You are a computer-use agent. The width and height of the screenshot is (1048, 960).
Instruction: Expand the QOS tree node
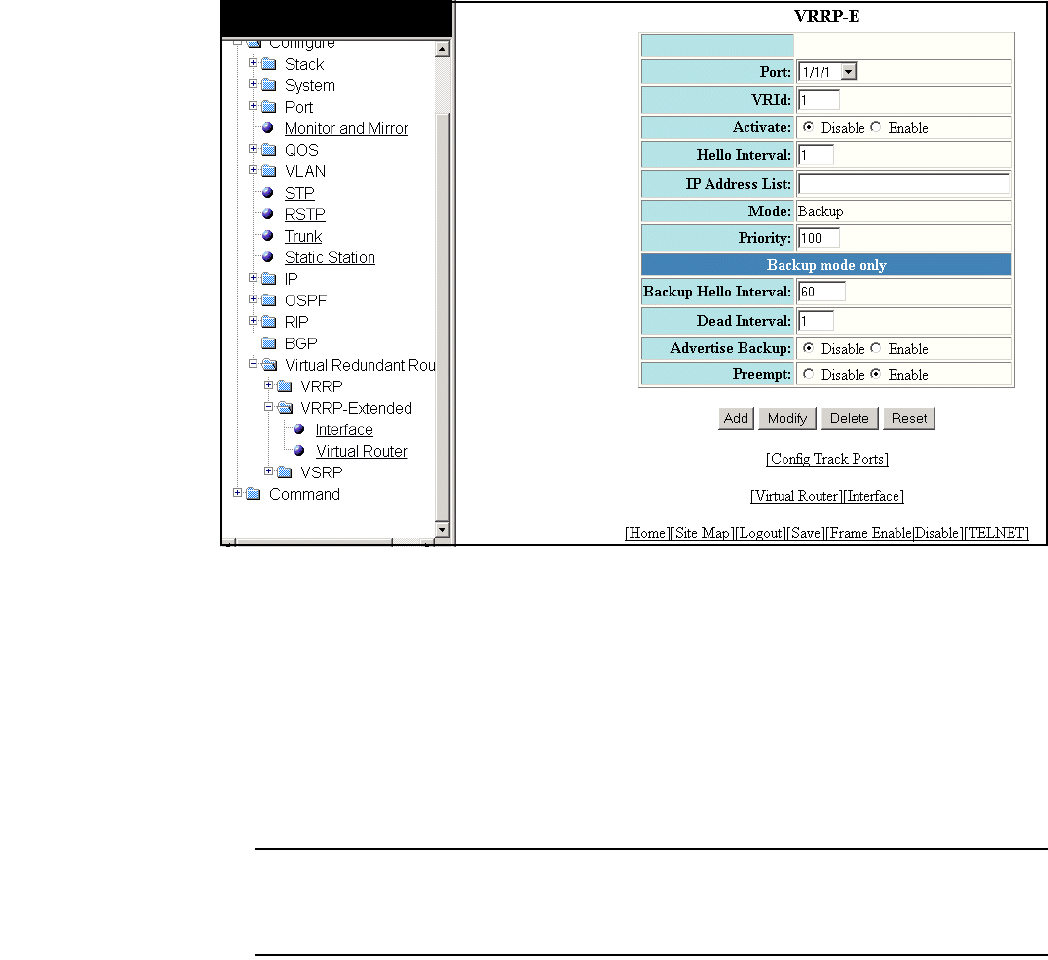point(253,148)
